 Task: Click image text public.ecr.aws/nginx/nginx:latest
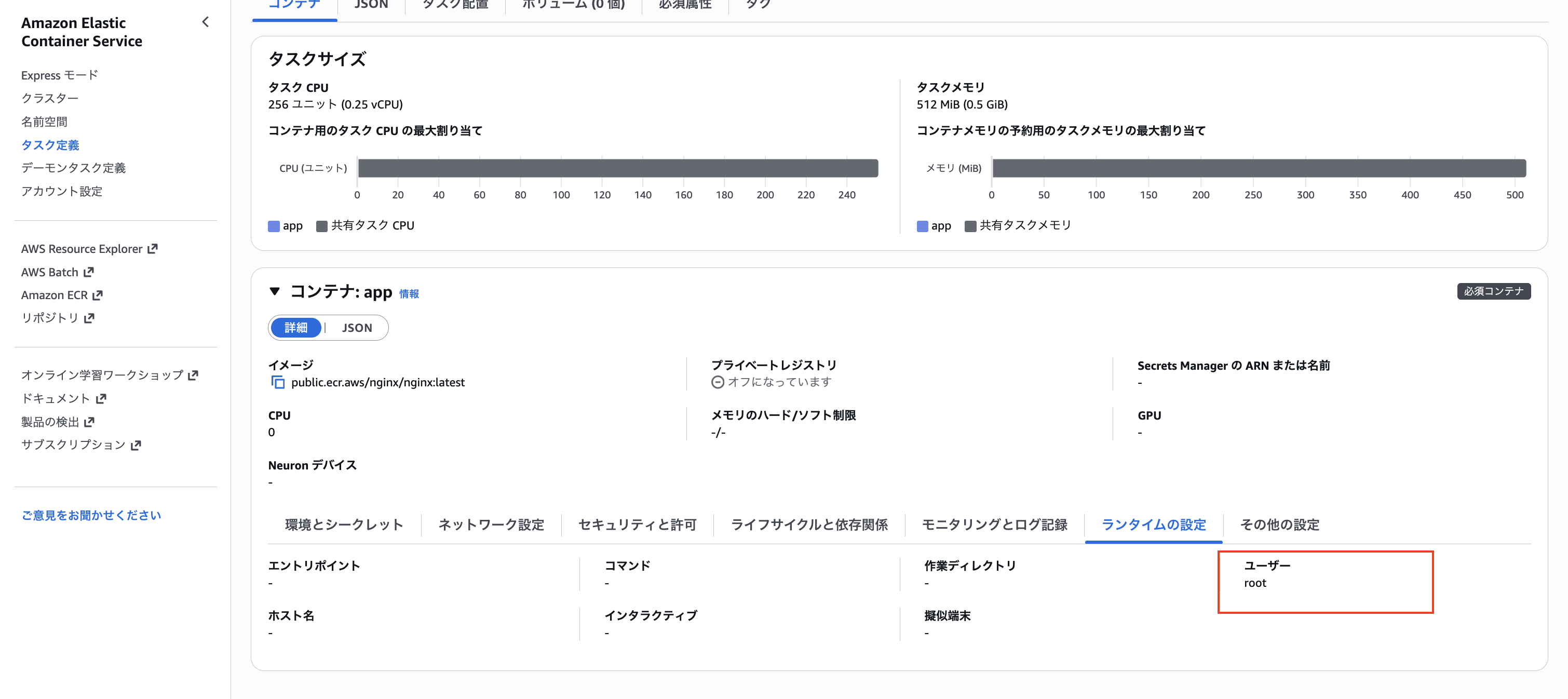pyautogui.click(x=378, y=382)
